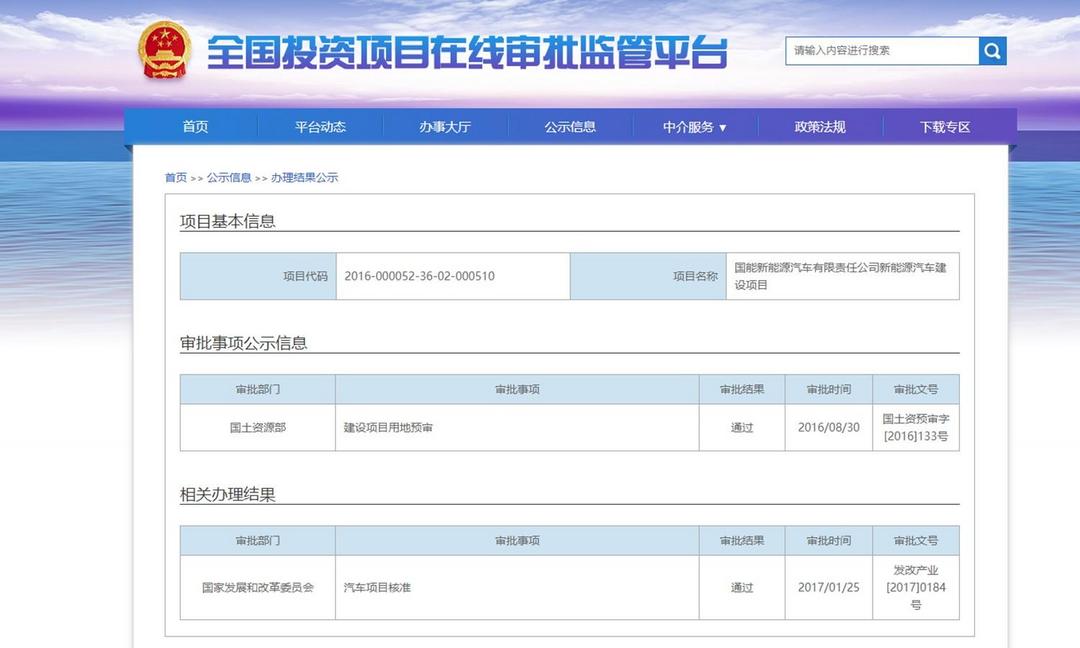Click the 首页 breadcrumb link
The width and height of the screenshot is (1080, 648).
click(176, 178)
